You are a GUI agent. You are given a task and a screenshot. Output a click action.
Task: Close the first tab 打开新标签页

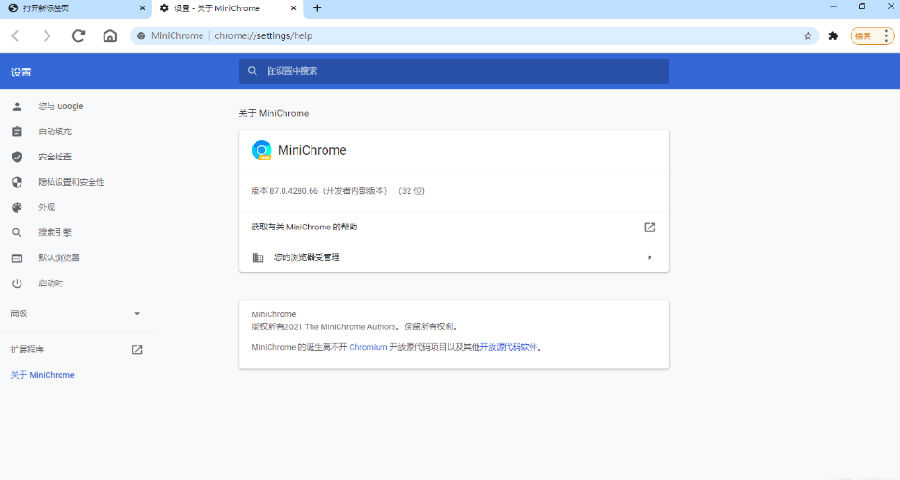[x=142, y=8]
